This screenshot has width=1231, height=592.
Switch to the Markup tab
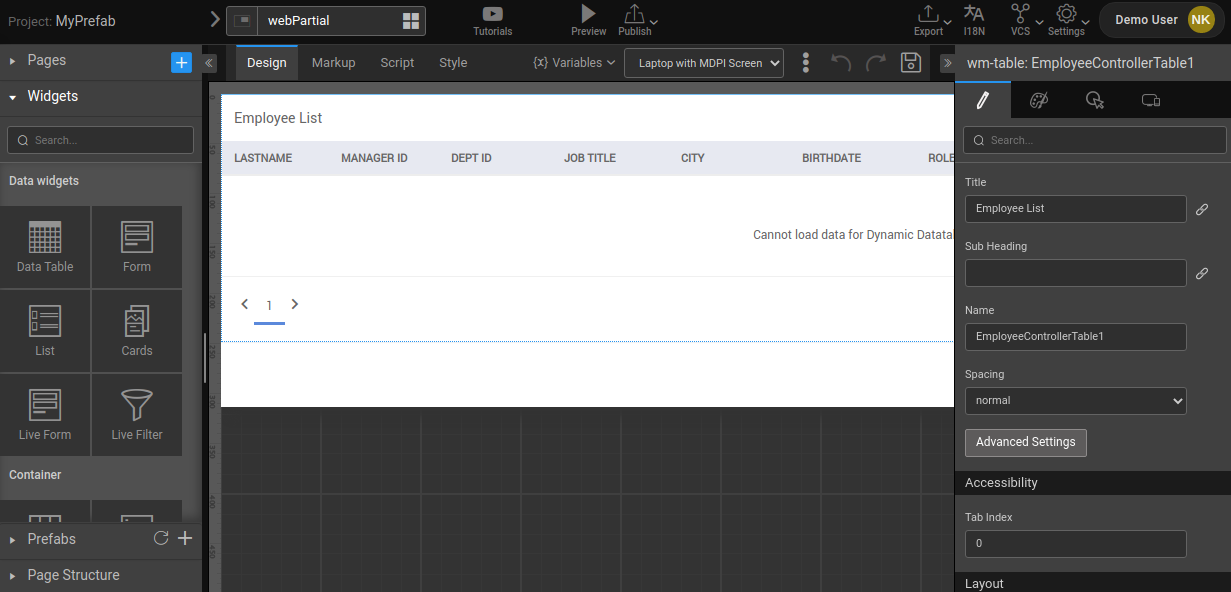[333, 62]
